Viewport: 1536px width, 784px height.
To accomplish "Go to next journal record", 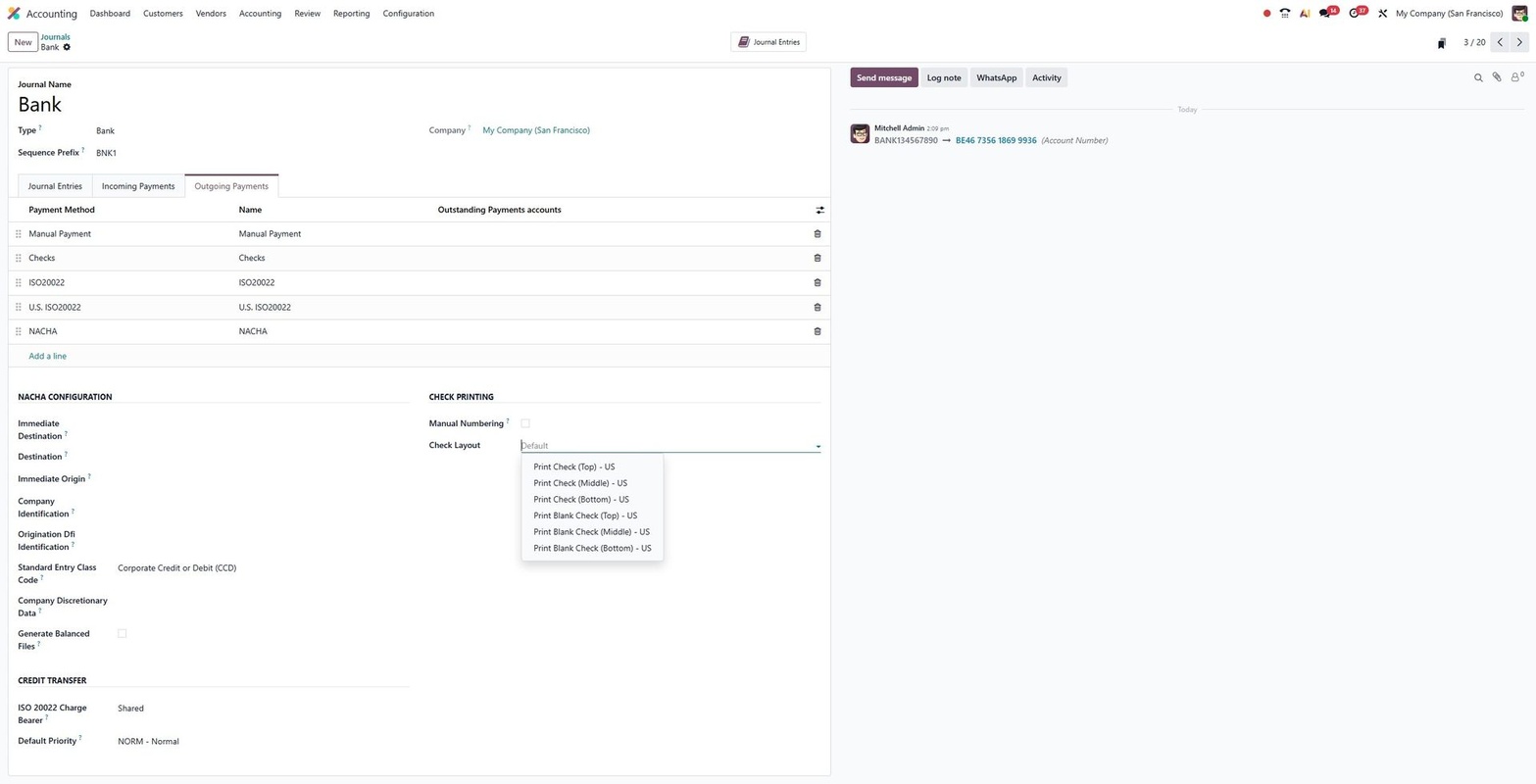I will [x=1519, y=42].
